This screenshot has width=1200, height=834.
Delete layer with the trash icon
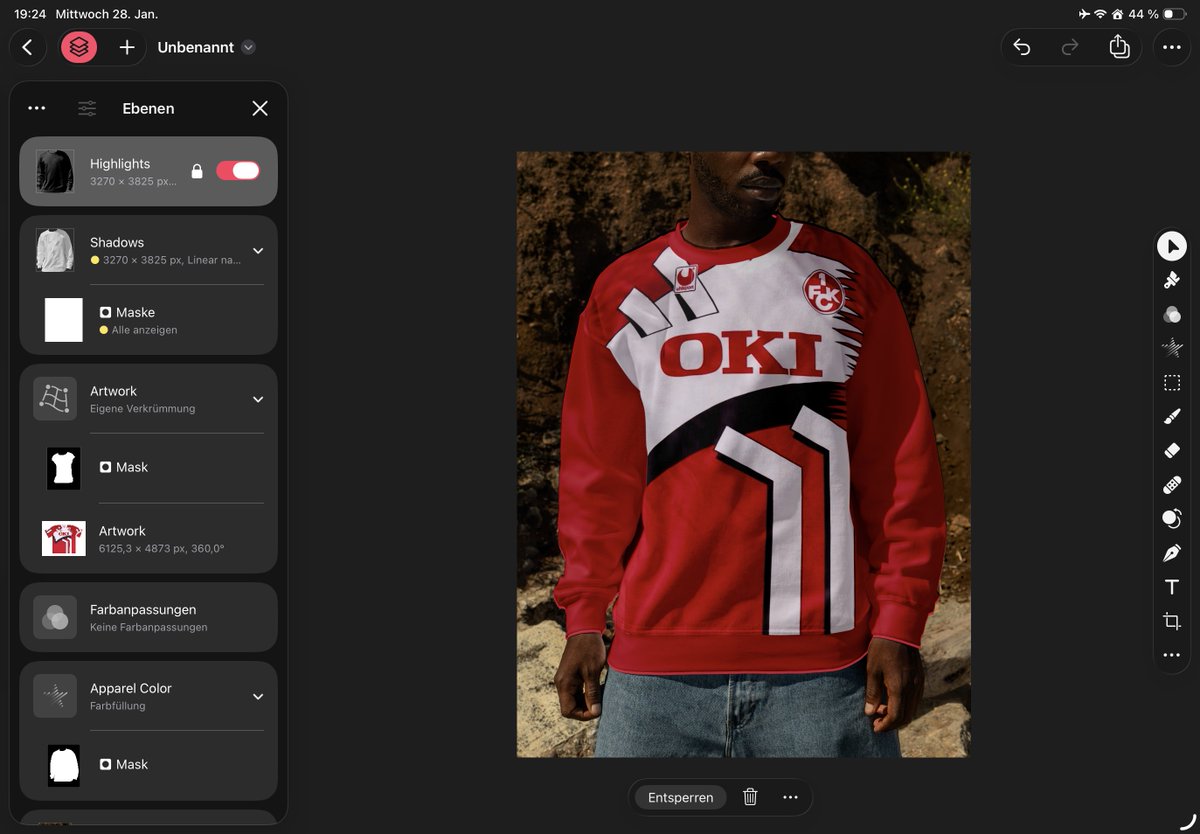[x=750, y=797]
